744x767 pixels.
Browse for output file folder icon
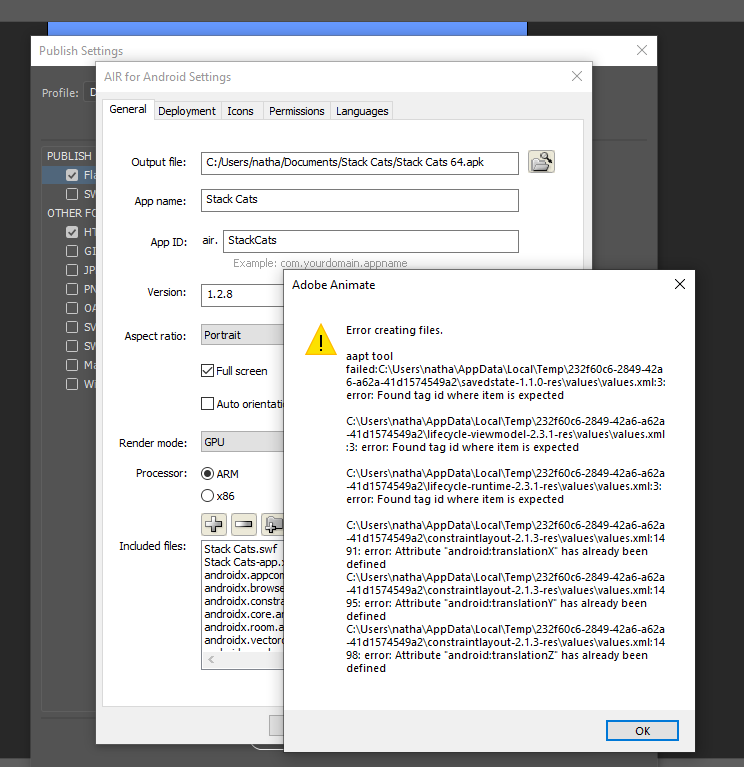click(541, 162)
